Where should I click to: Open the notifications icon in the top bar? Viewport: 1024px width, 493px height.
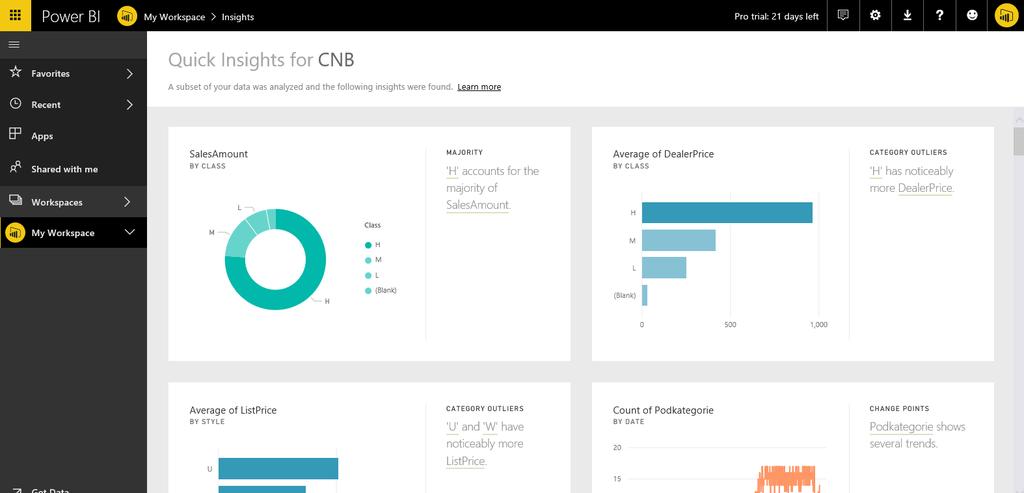843,16
